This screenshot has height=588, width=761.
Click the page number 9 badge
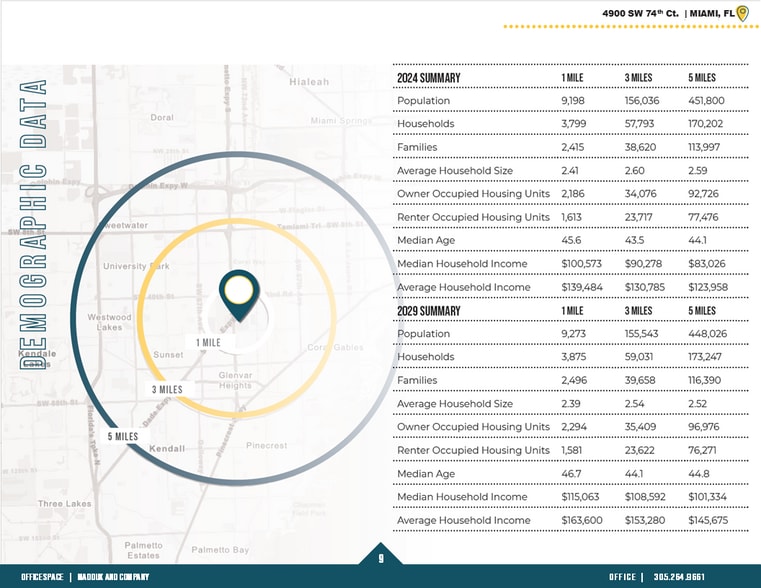tap(380, 559)
